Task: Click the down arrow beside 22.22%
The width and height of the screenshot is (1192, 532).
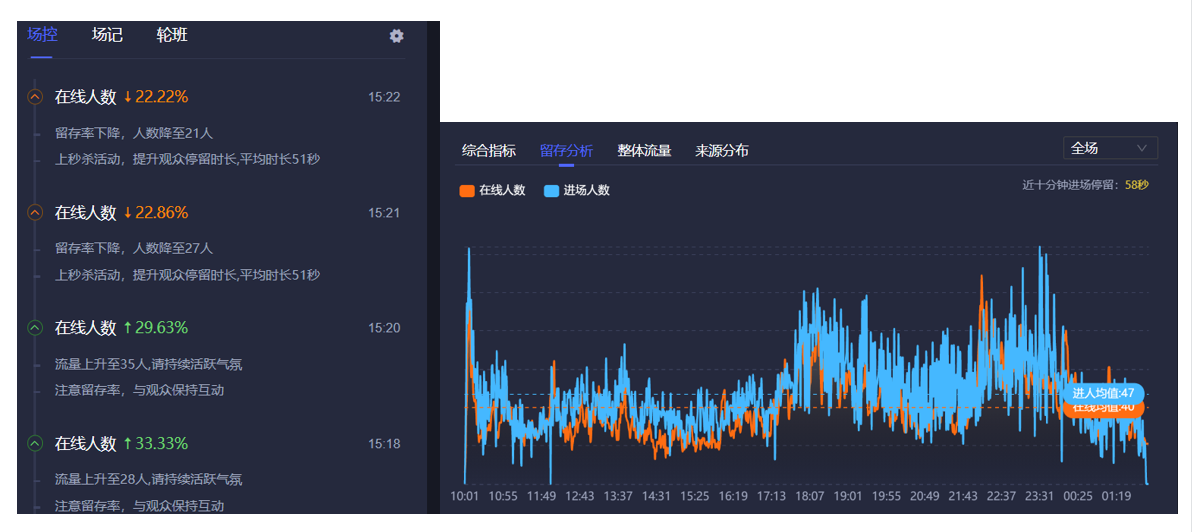Action: (x=128, y=97)
